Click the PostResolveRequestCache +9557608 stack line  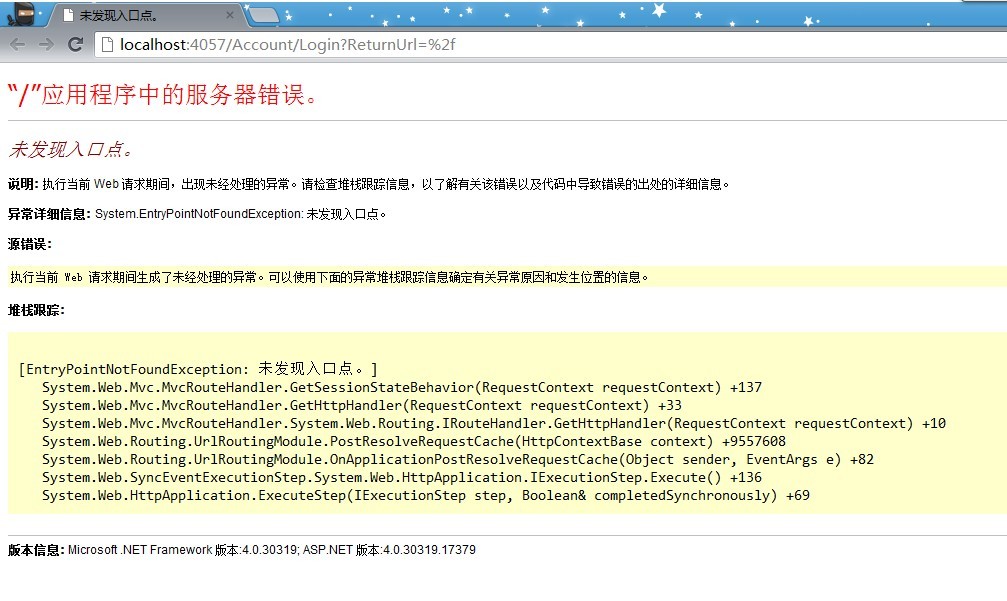412,442
